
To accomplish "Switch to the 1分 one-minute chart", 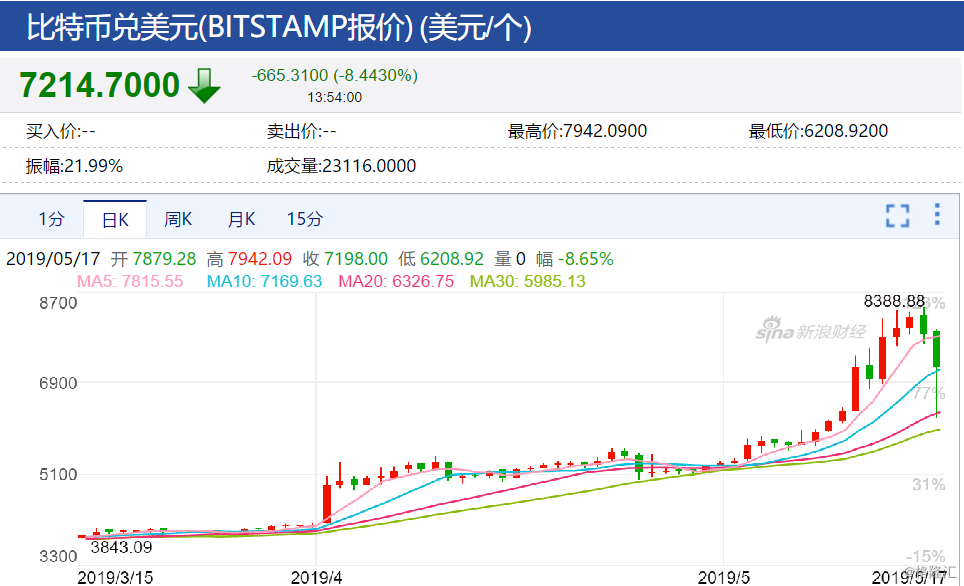I will click(52, 217).
